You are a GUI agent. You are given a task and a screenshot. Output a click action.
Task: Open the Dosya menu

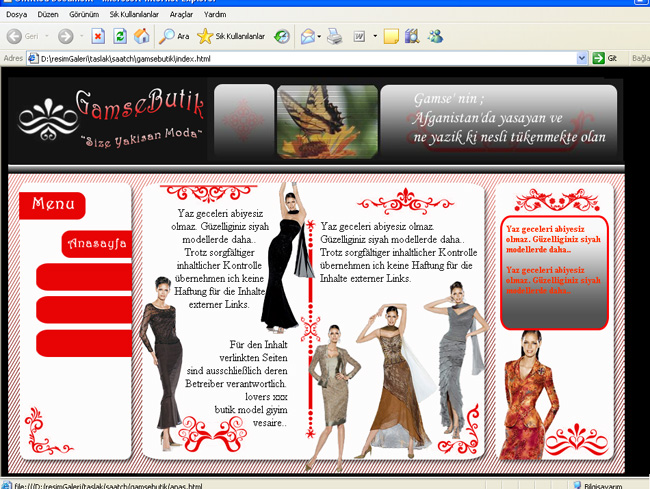tap(17, 15)
